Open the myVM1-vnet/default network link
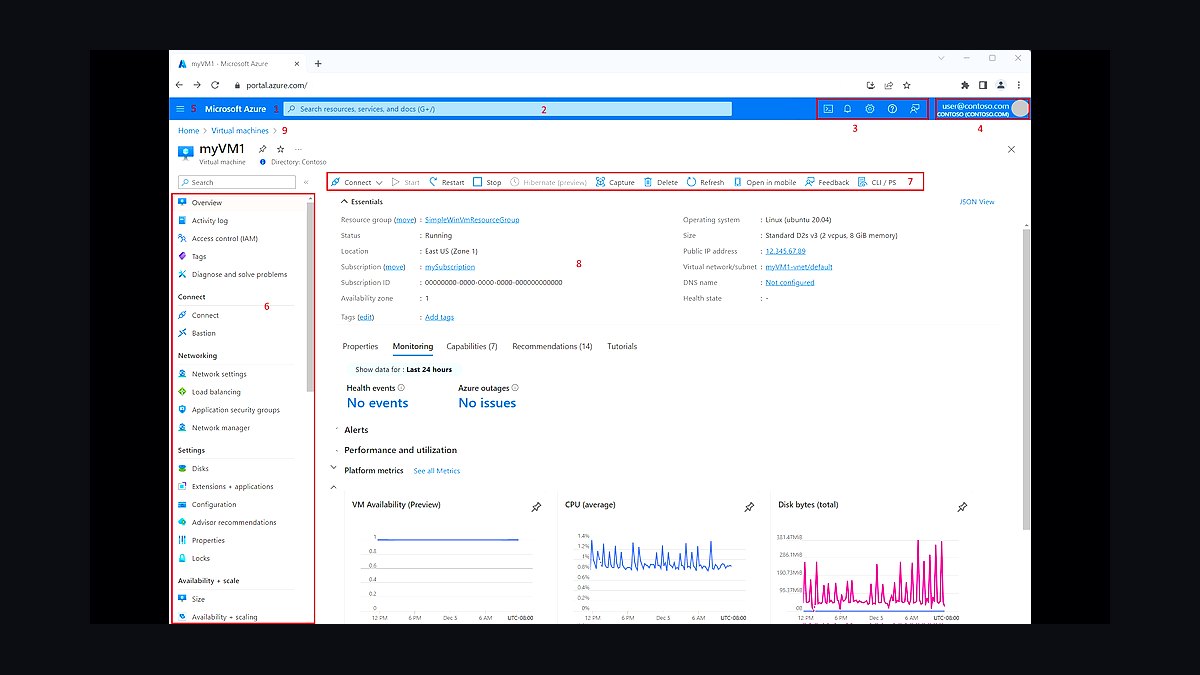Image resolution: width=1200 pixels, height=675 pixels. point(799,267)
